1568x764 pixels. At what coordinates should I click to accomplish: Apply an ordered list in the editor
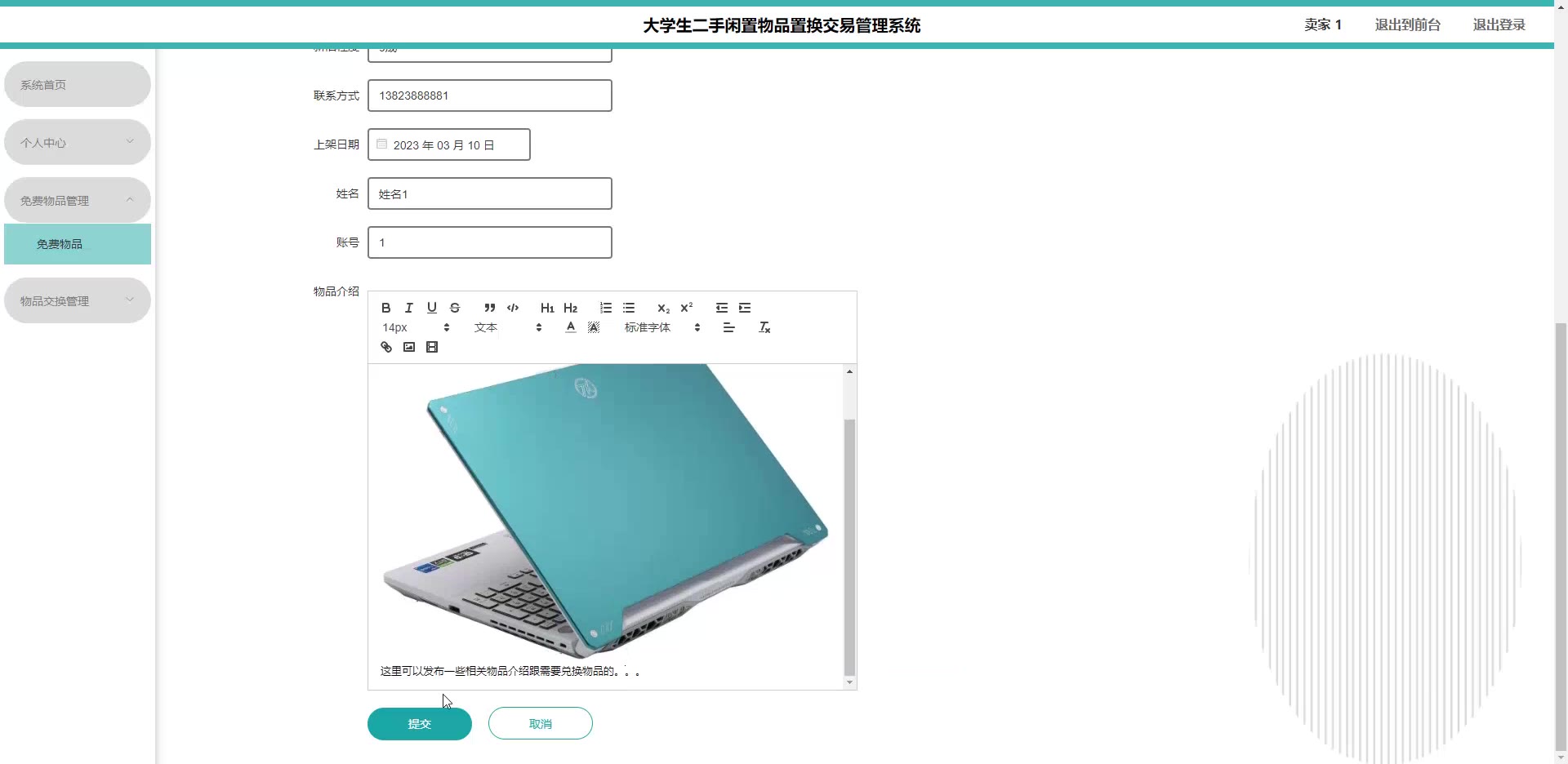(606, 308)
